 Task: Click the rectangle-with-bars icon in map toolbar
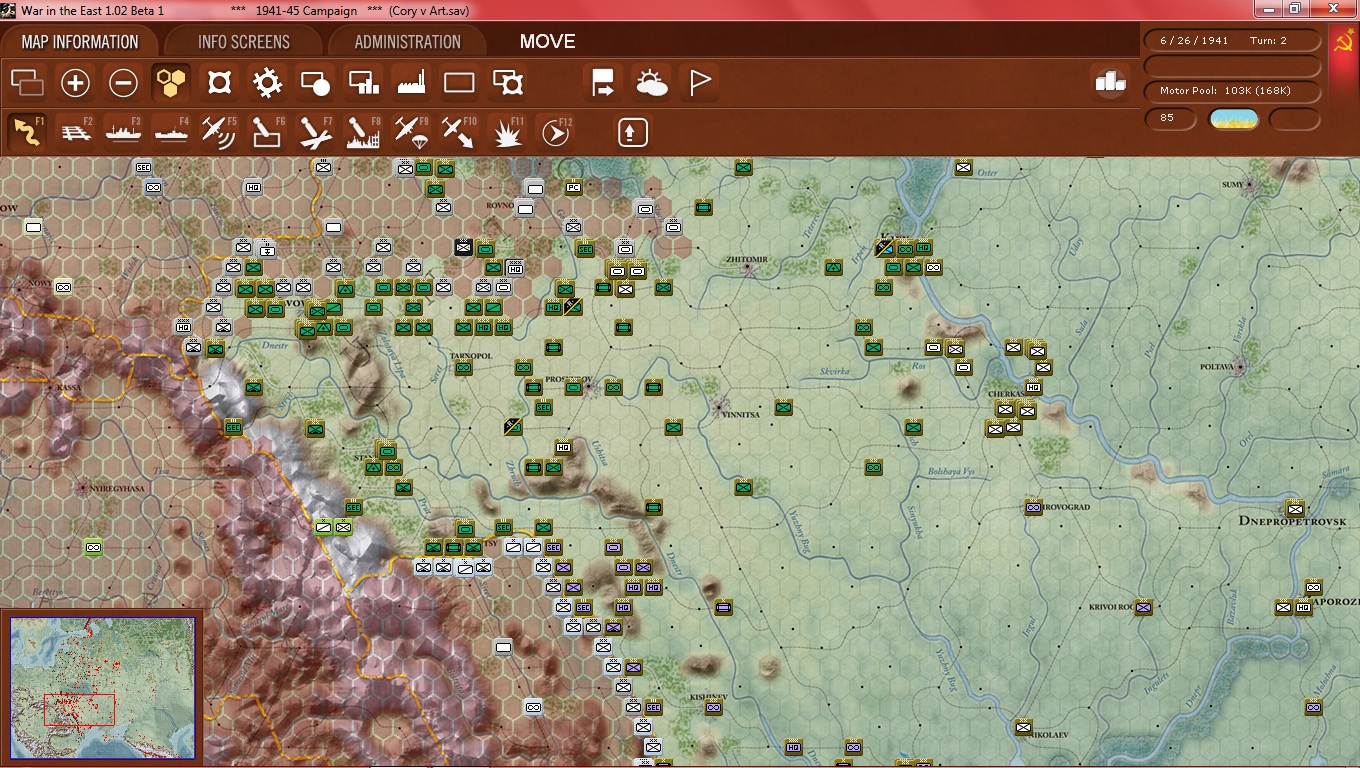point(363,82)
